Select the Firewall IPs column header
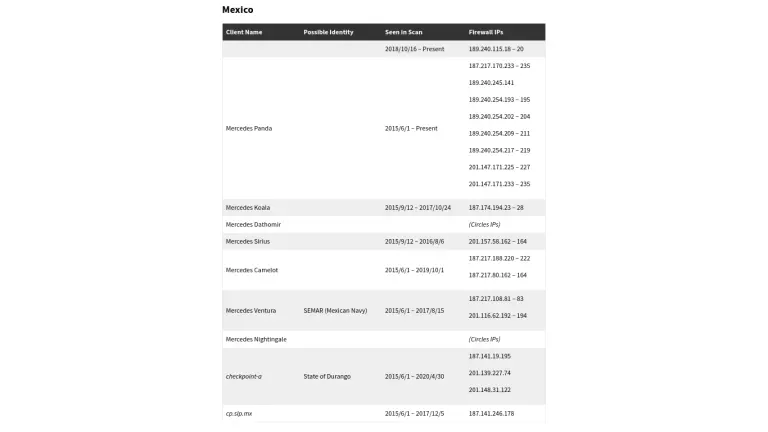 pos(487,32)
